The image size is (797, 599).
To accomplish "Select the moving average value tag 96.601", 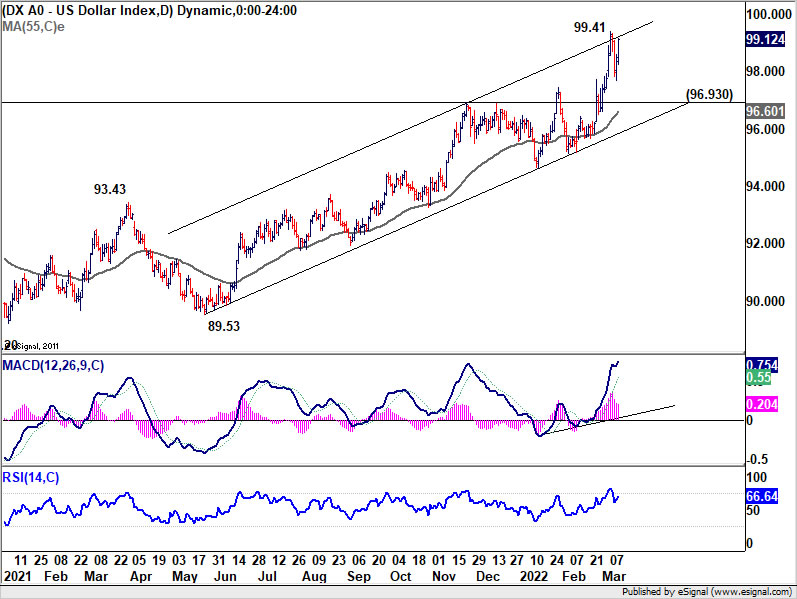I will click(765, 111).
